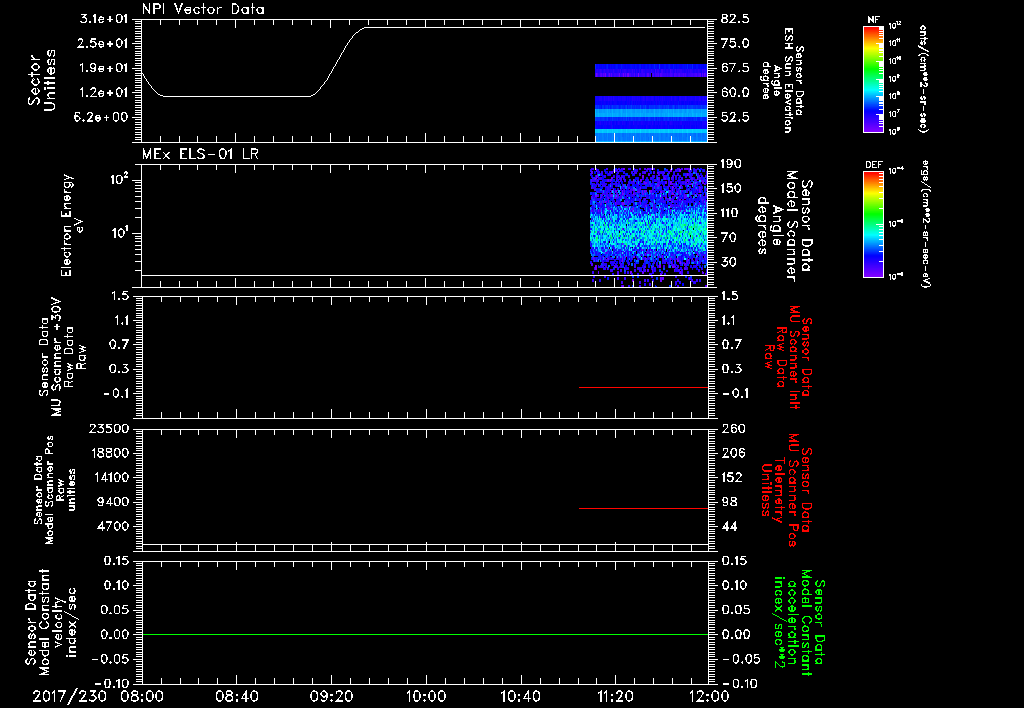Click the 23500 scanner position tick value
Viewport: 1024px width, 708px height.
coord(110,429)
